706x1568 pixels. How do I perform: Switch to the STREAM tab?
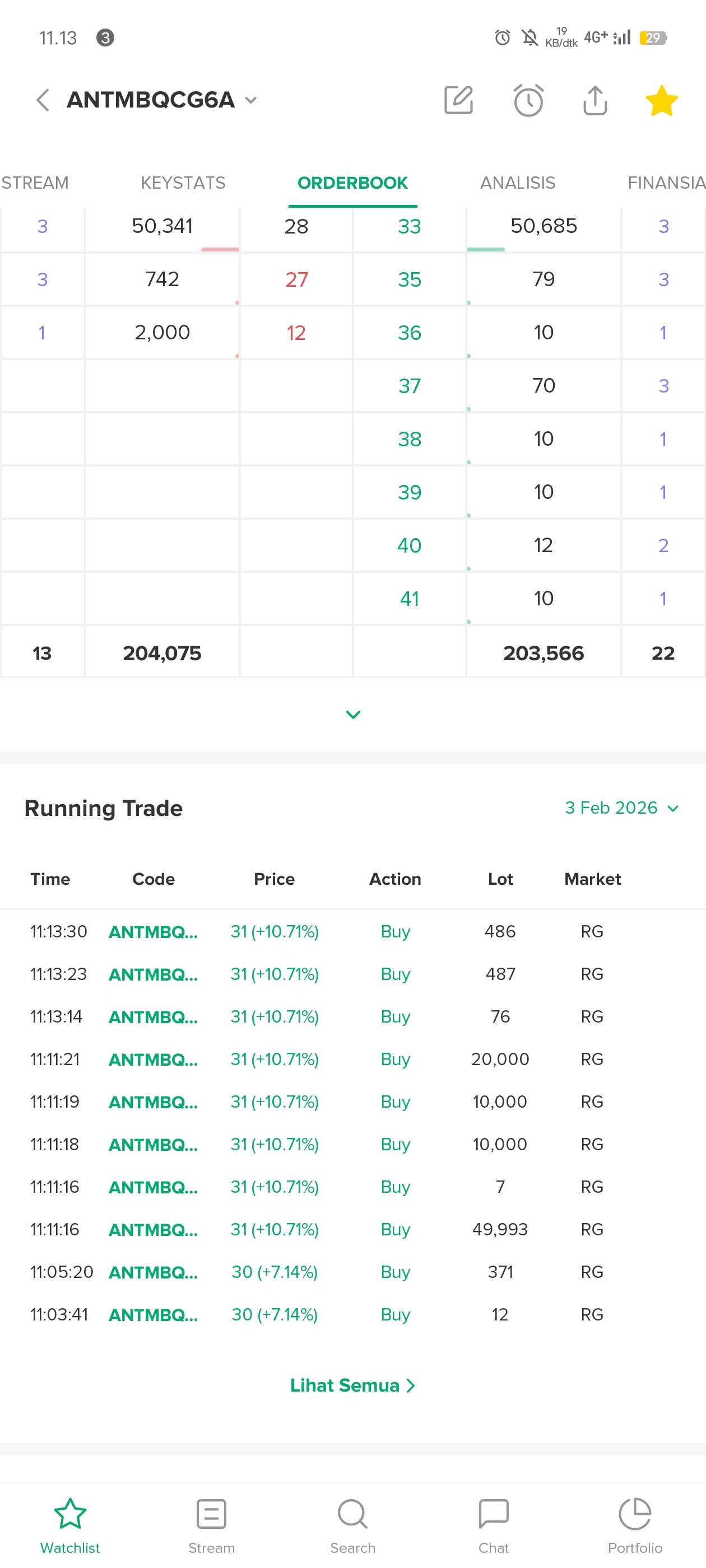tap(35, 183)
